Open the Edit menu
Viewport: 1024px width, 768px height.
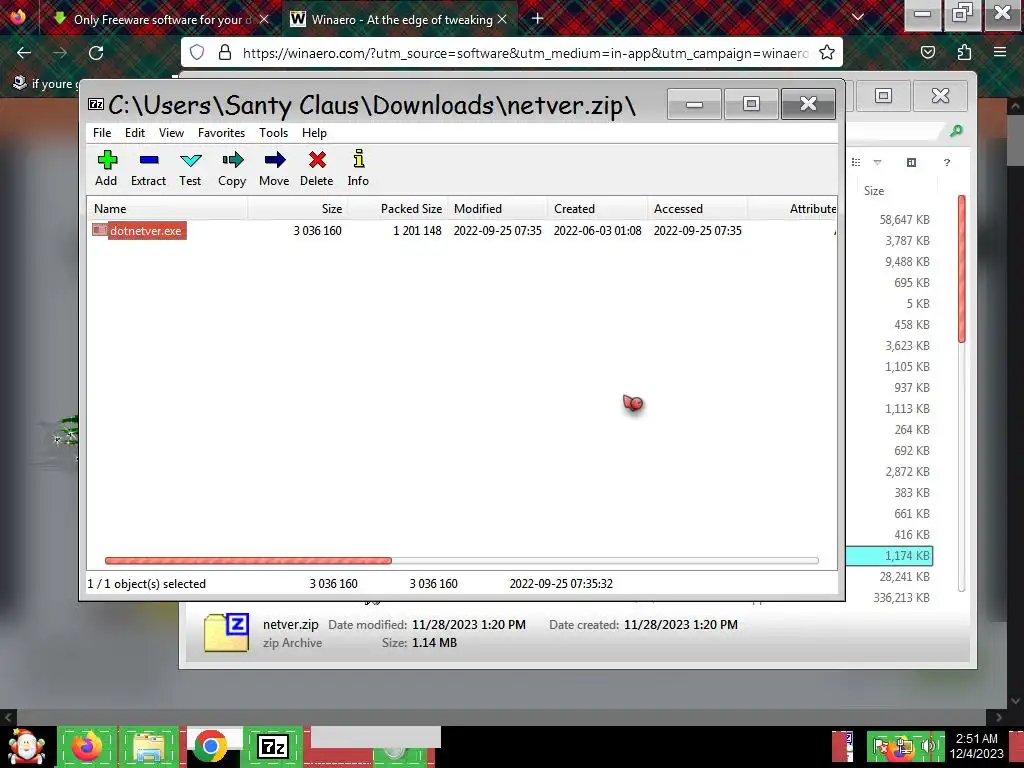135,133
